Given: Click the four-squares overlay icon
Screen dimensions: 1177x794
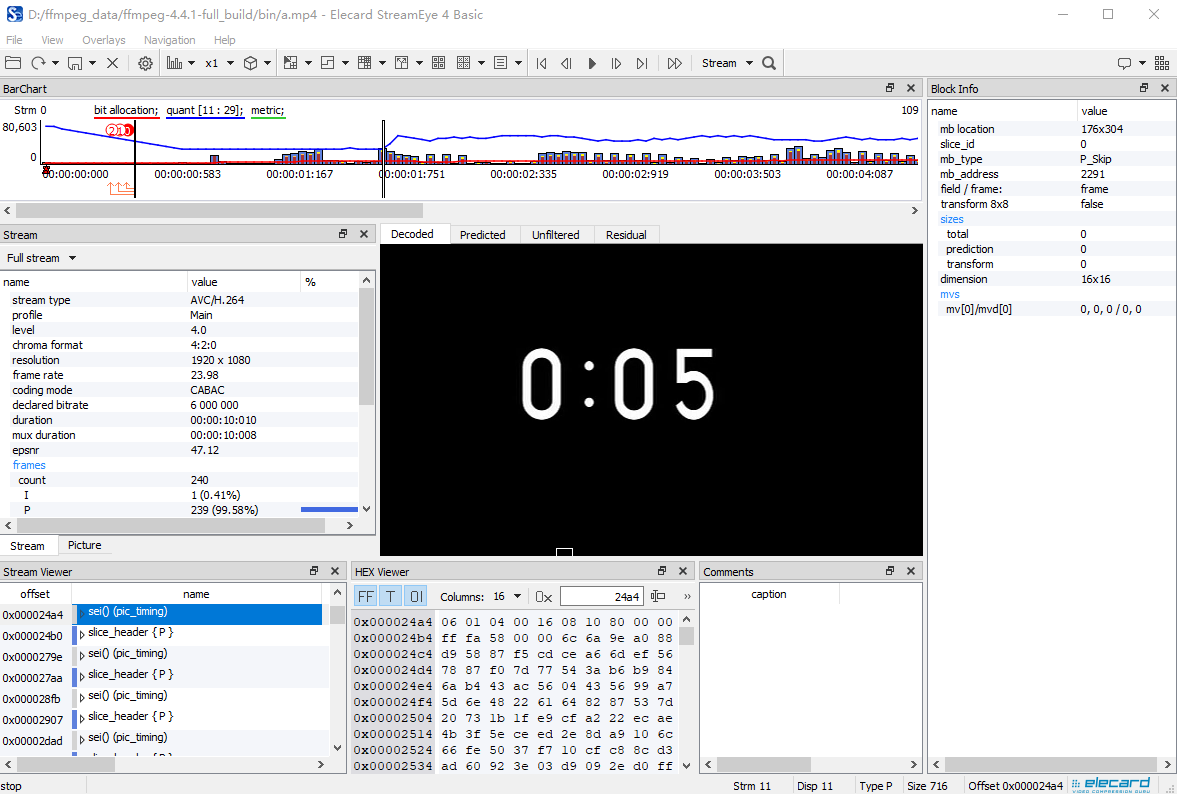Looking at the screenshot, I should pos(439,63).
